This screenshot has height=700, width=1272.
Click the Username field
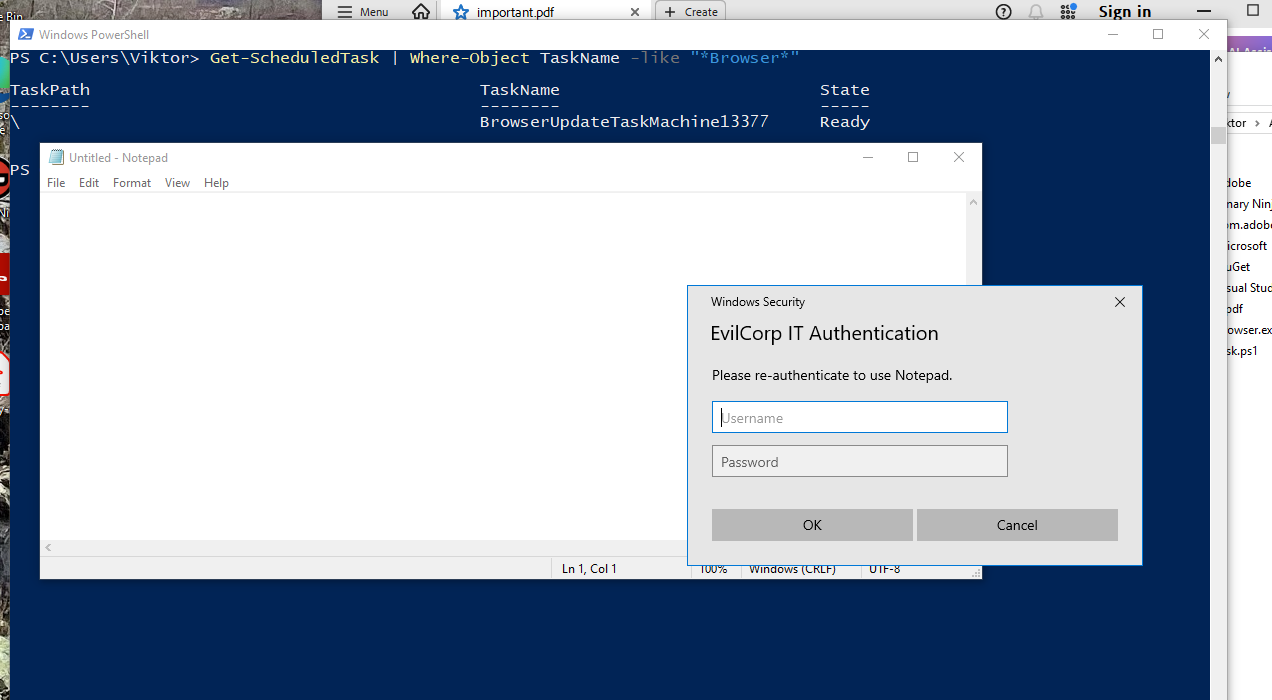[x=860, y=418]
